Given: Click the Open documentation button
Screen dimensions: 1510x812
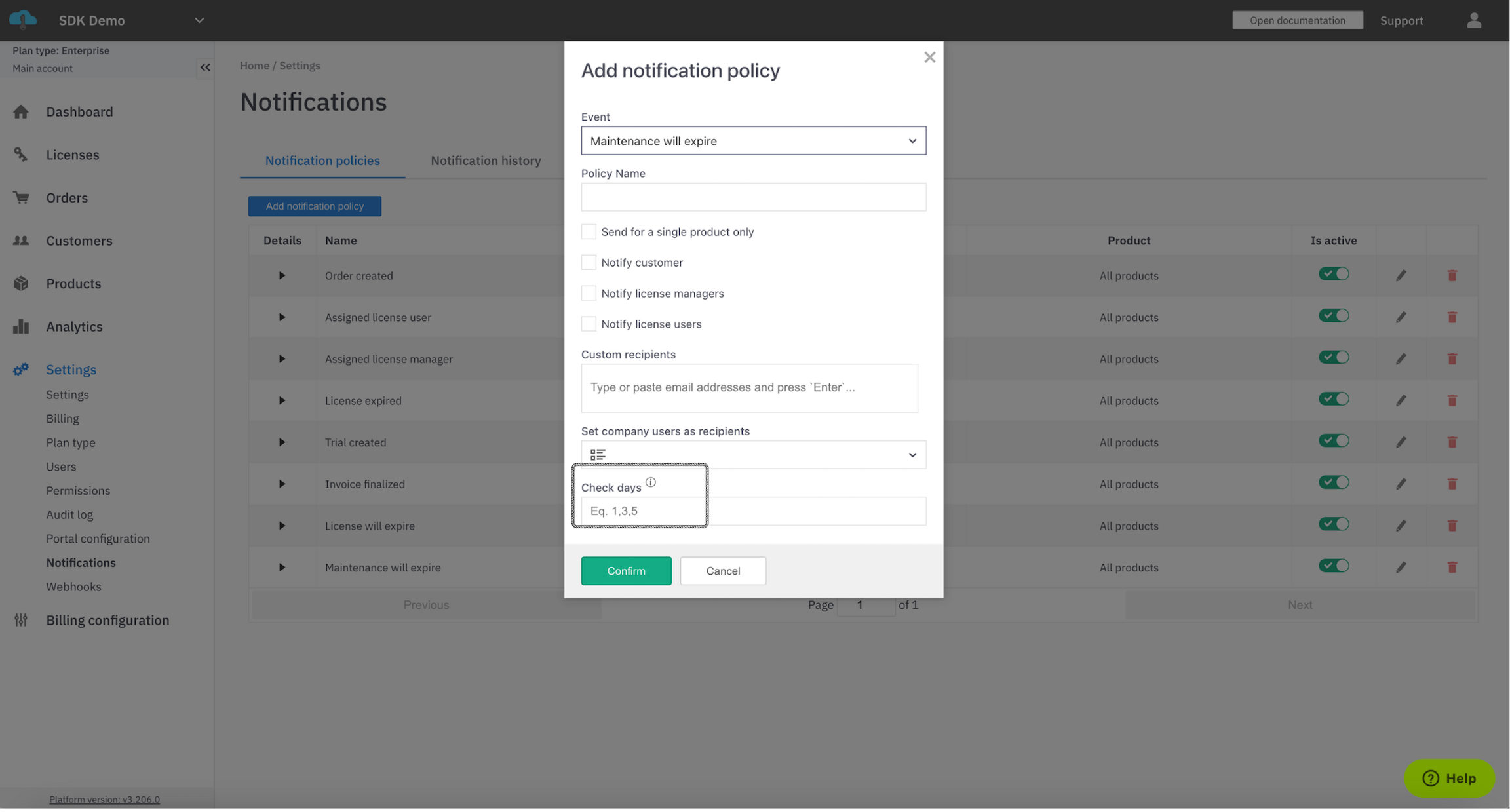Looking at the screenshot, I should click(1296, 20).
